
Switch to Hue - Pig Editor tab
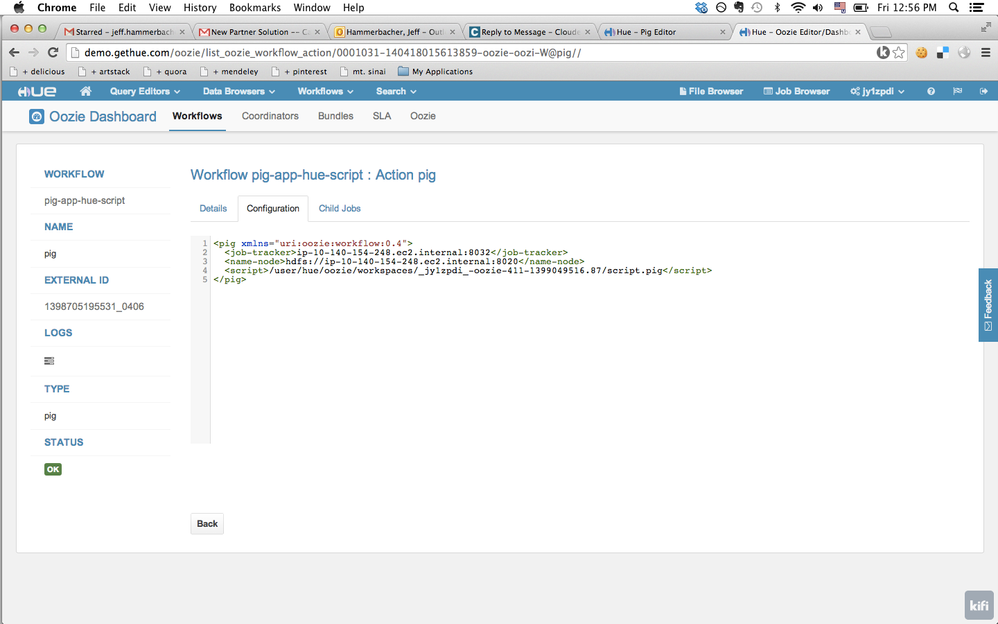(x=666, y=32)
